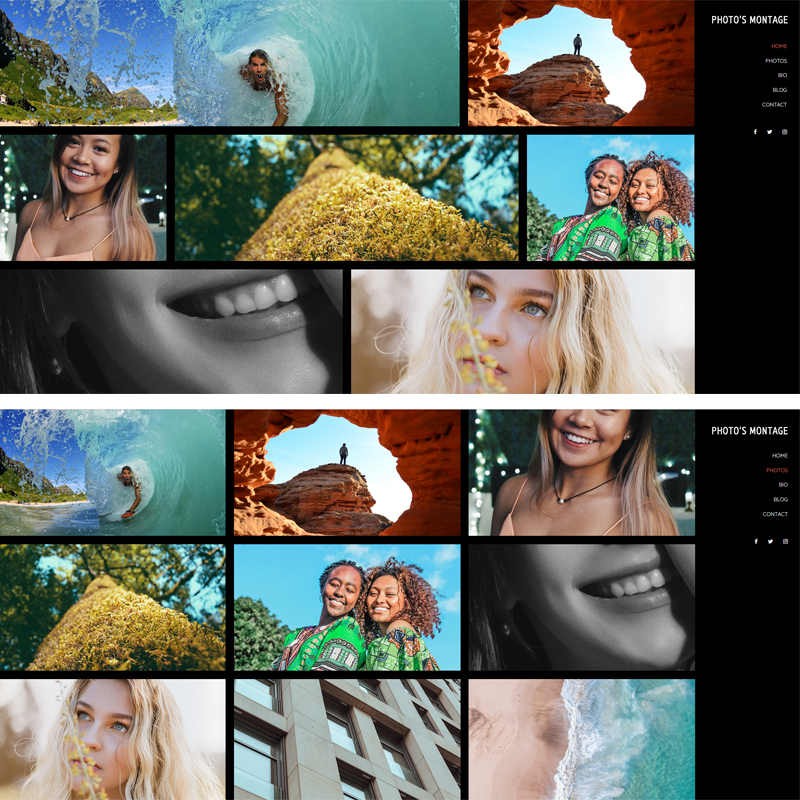Click the bottom PHOTO'S MONTAGE site title
Image resolution: width=800 pixels, height=800 pixels.
[749, 431]
